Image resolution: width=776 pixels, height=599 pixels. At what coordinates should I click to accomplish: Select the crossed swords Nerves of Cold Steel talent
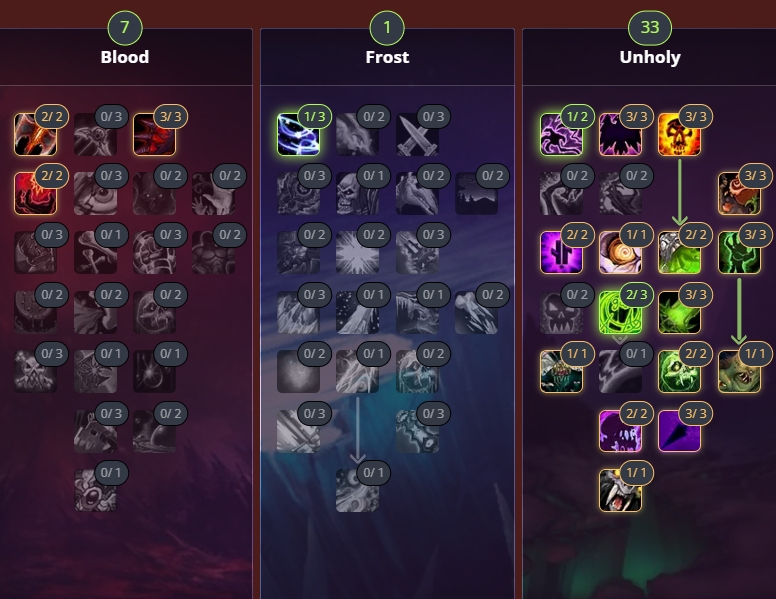coord(417,135)
